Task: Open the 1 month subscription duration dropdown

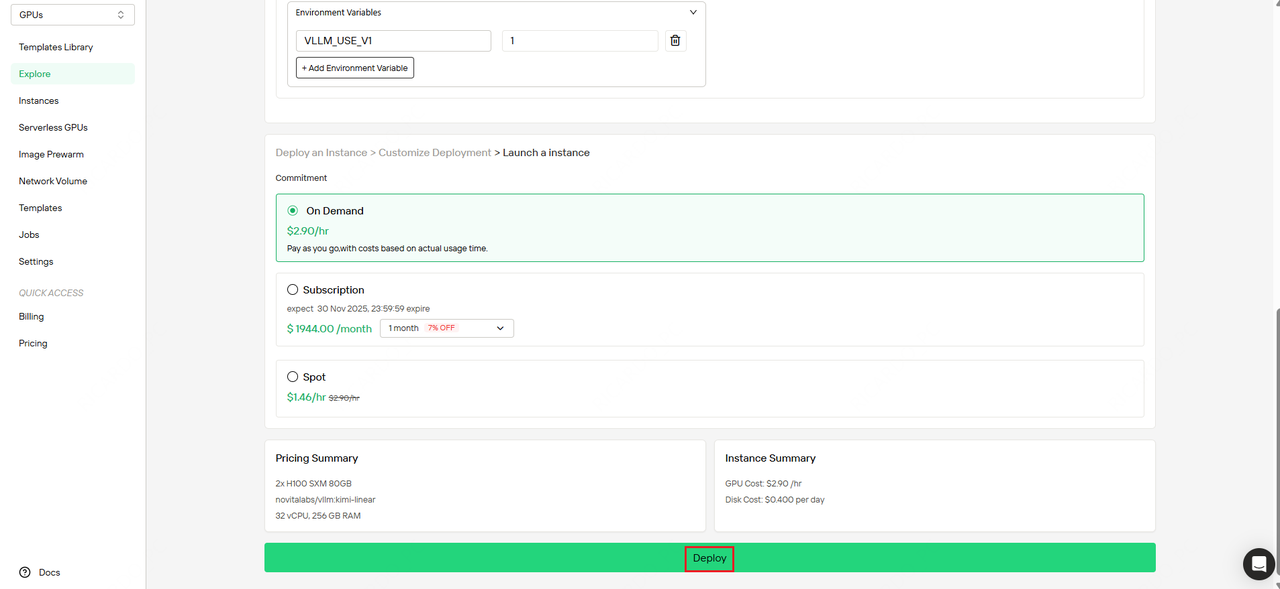Action: [447, 328]
